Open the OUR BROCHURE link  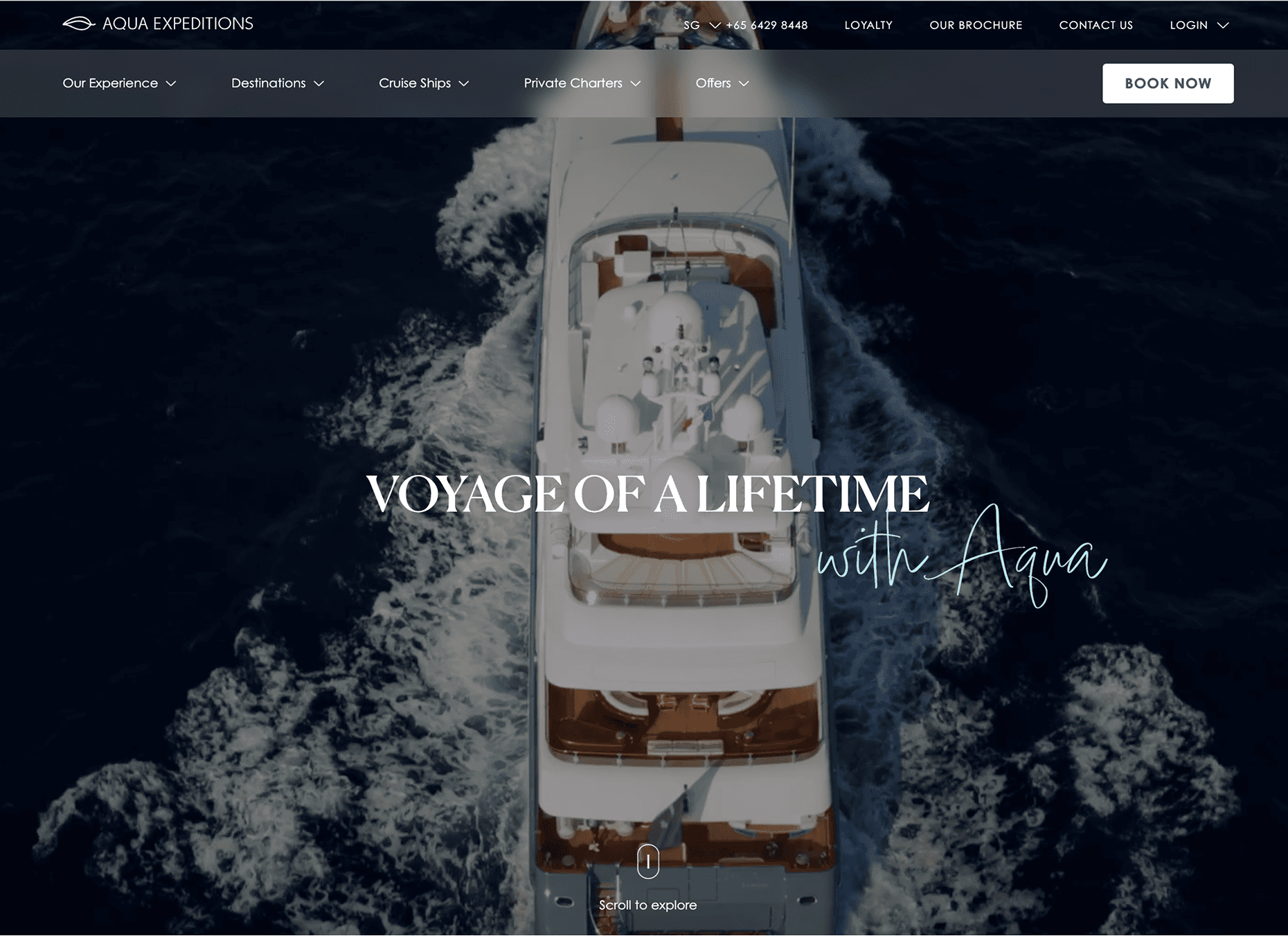click(976, 25)
